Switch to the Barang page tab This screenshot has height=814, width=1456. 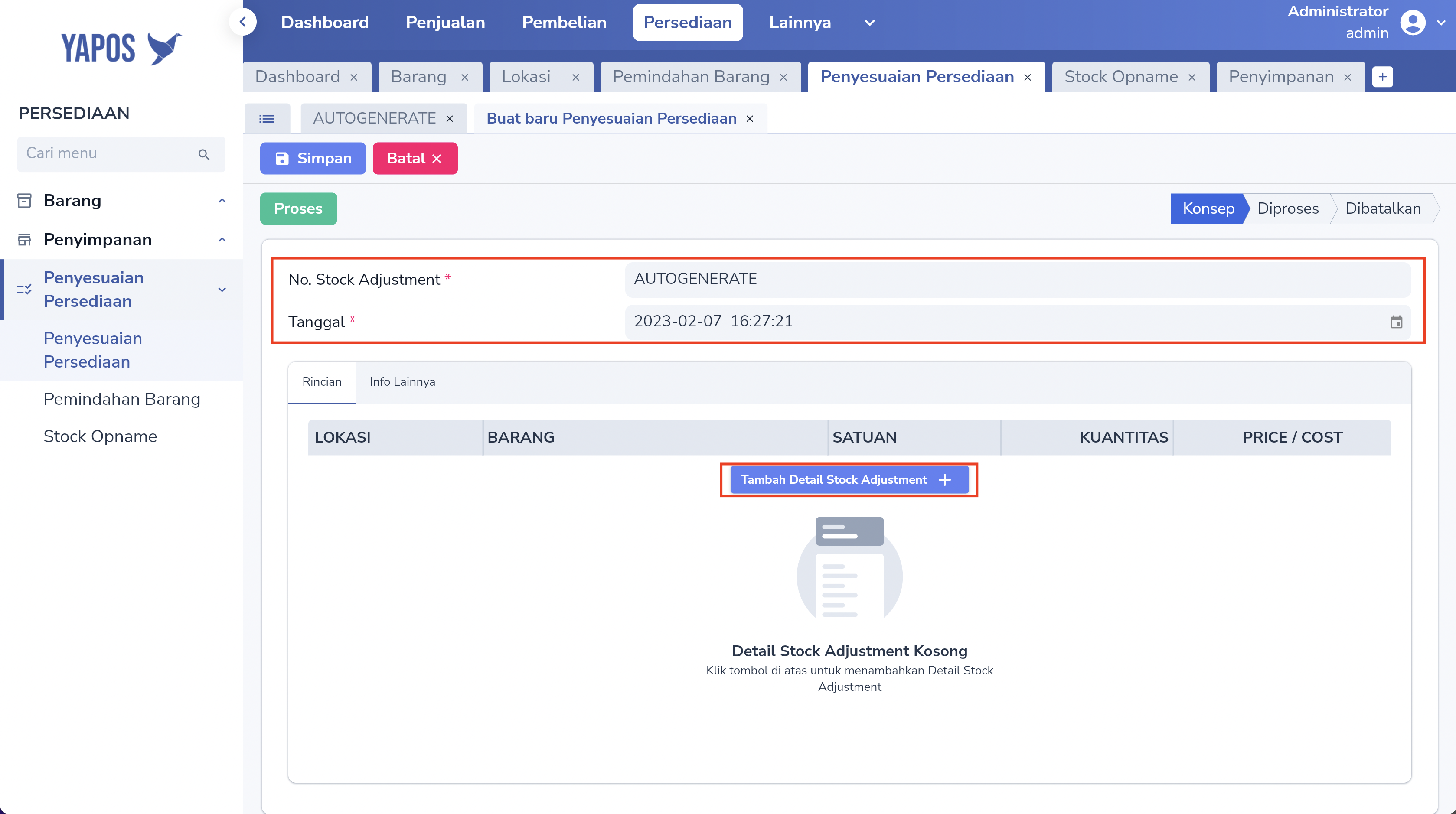tap(419, 77)
